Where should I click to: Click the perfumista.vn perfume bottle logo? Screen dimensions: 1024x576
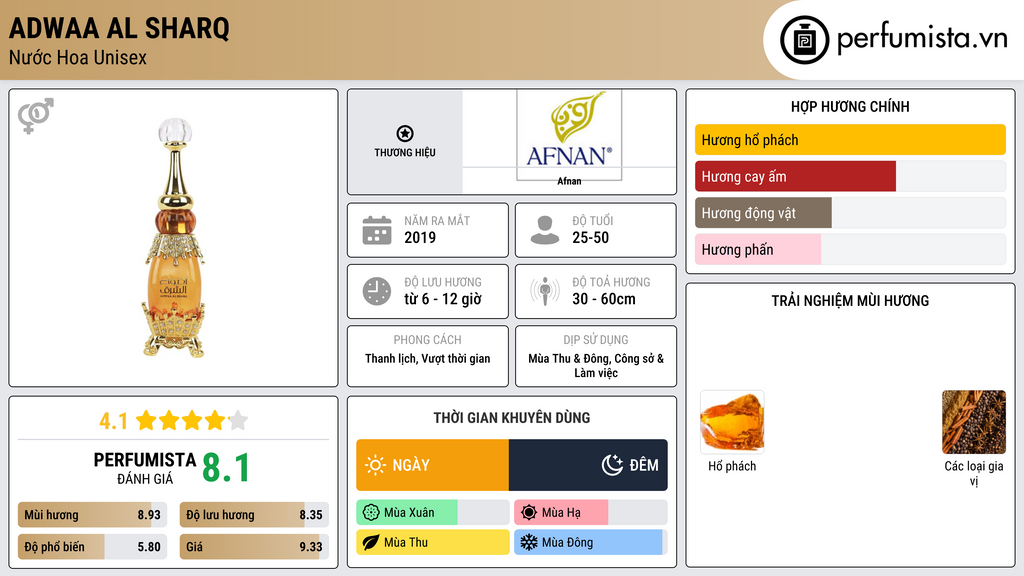coord(803,40)
